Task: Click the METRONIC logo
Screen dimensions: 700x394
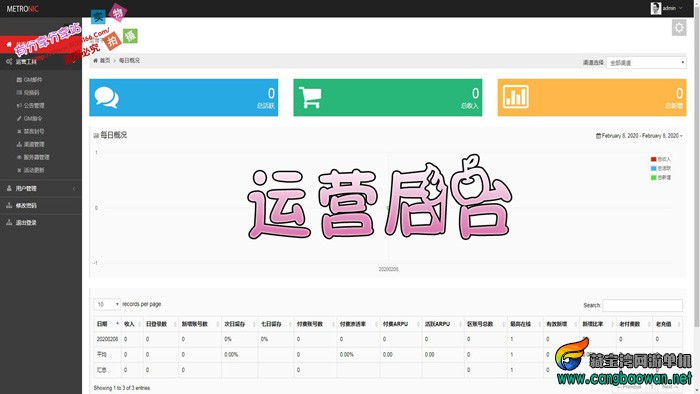Action: pos(22,8)
